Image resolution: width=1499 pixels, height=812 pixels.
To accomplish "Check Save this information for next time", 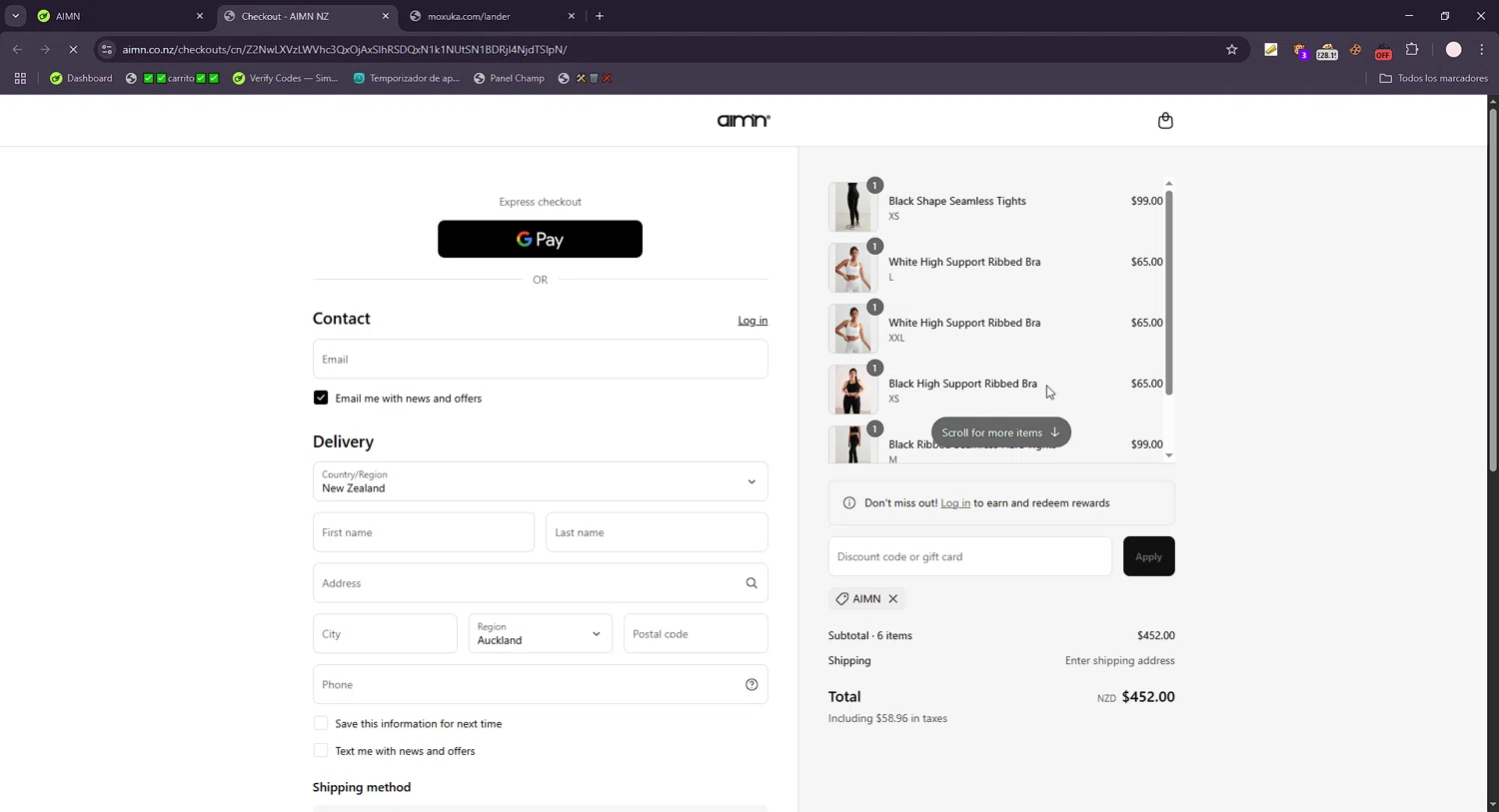I will (x=321, y=723).
